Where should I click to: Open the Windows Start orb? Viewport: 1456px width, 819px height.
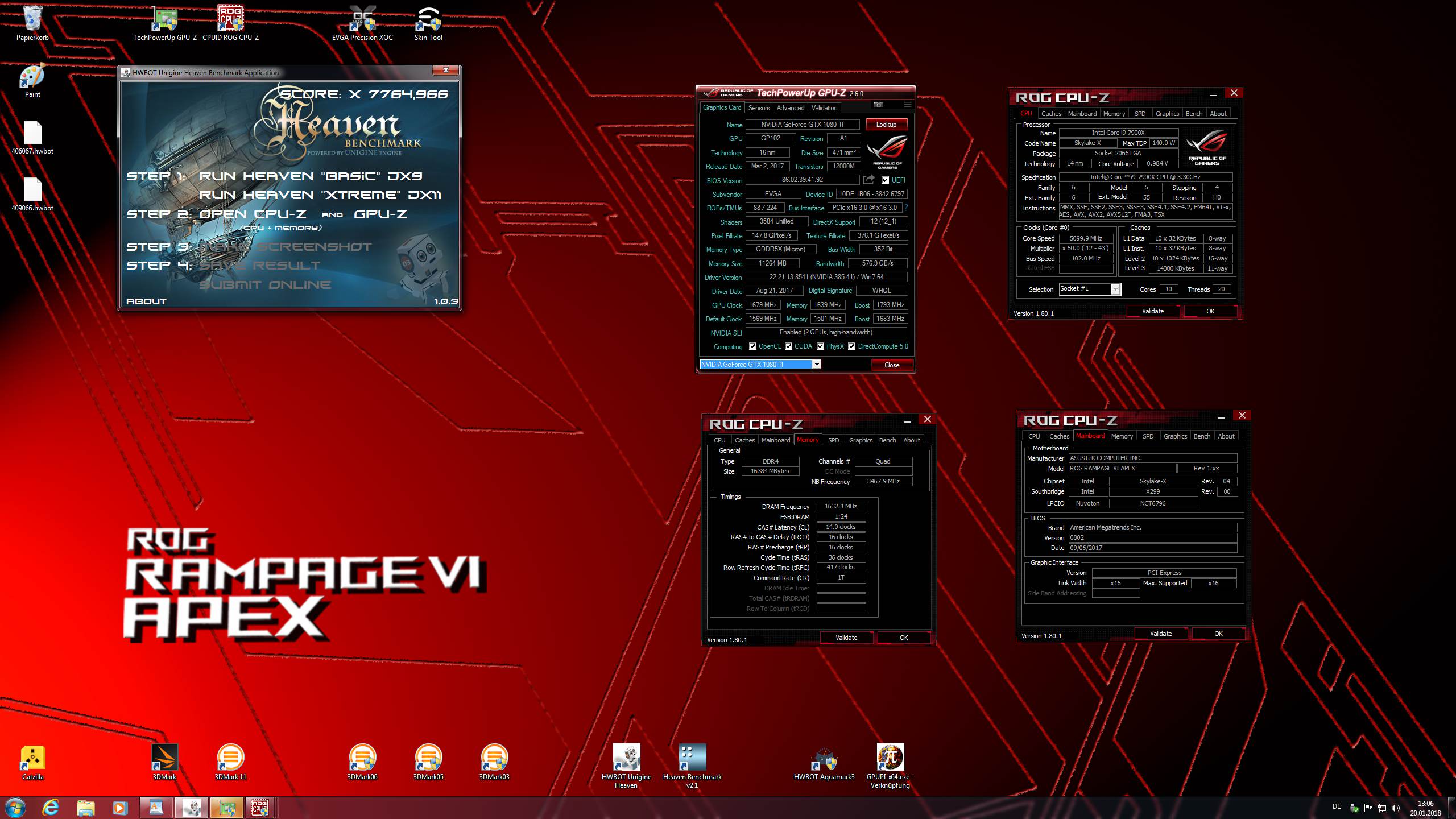pyautogui.click(x=15, y=808)
